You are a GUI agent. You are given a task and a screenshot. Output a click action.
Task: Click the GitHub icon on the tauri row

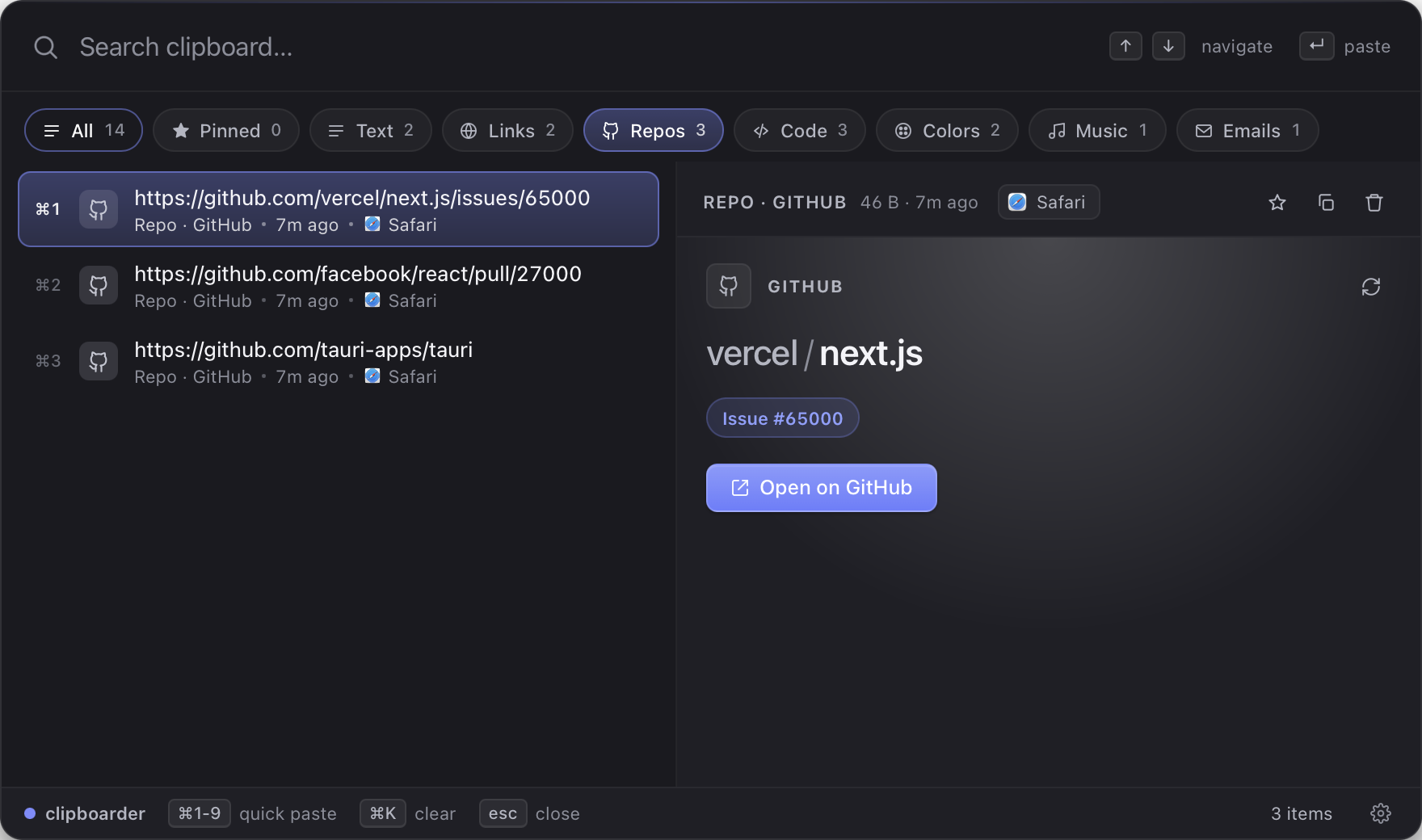click(99, 361)
